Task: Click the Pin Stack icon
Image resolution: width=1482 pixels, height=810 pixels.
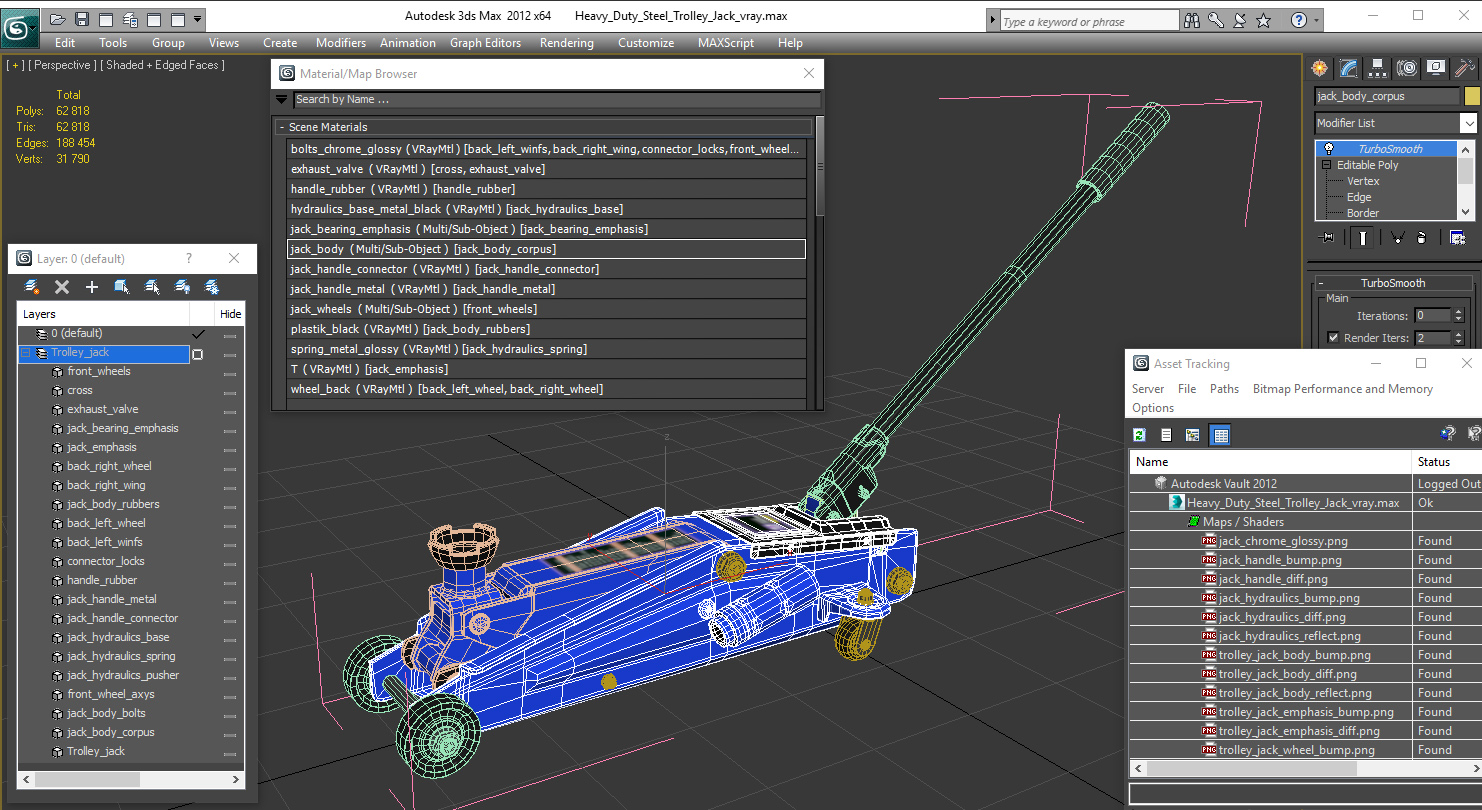Action: (x=1328, y=238)
